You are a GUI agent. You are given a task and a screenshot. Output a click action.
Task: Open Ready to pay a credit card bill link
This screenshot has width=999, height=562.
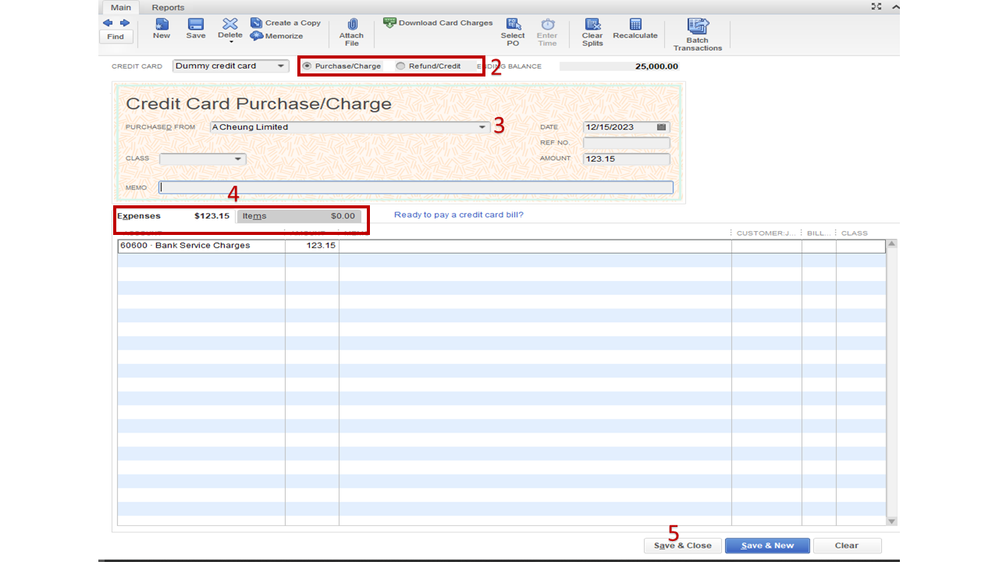click(x=458, y=215)
